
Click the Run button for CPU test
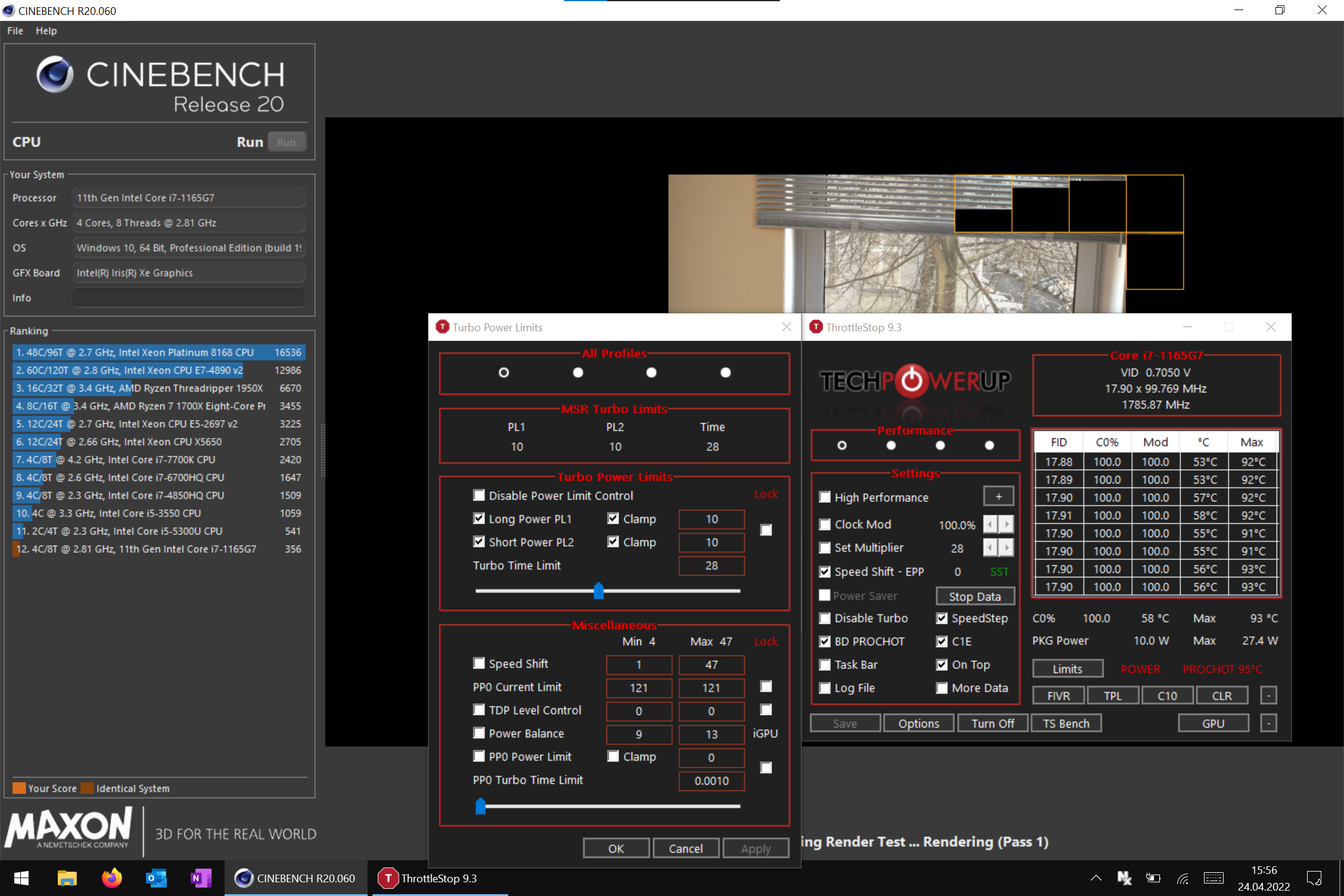pos(286,142)
